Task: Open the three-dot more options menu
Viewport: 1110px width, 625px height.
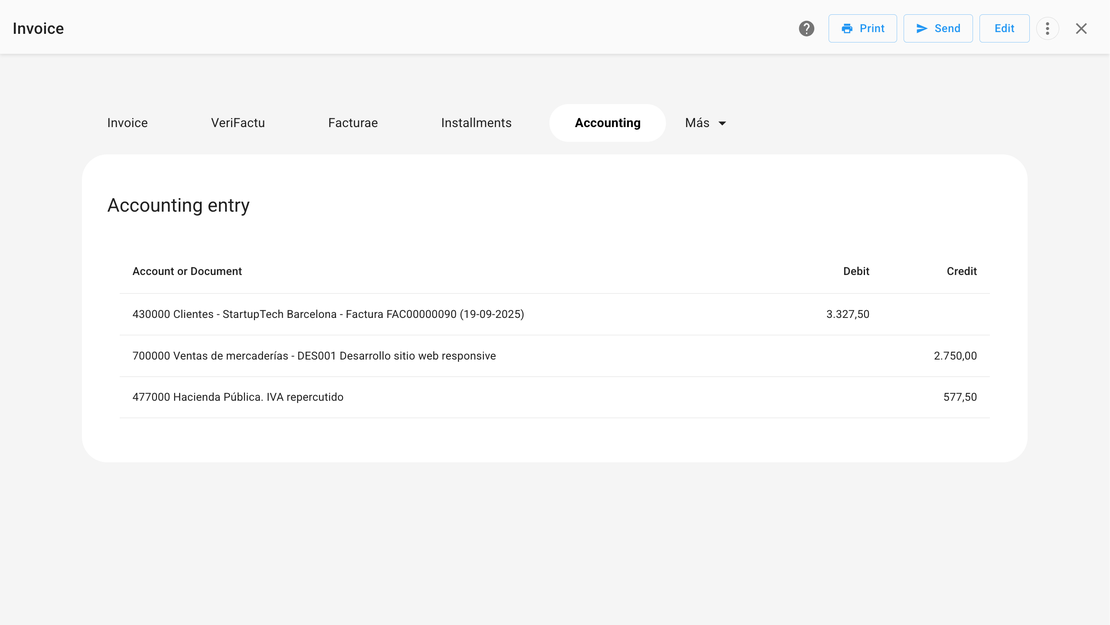Action: (x=1047, y=29)
